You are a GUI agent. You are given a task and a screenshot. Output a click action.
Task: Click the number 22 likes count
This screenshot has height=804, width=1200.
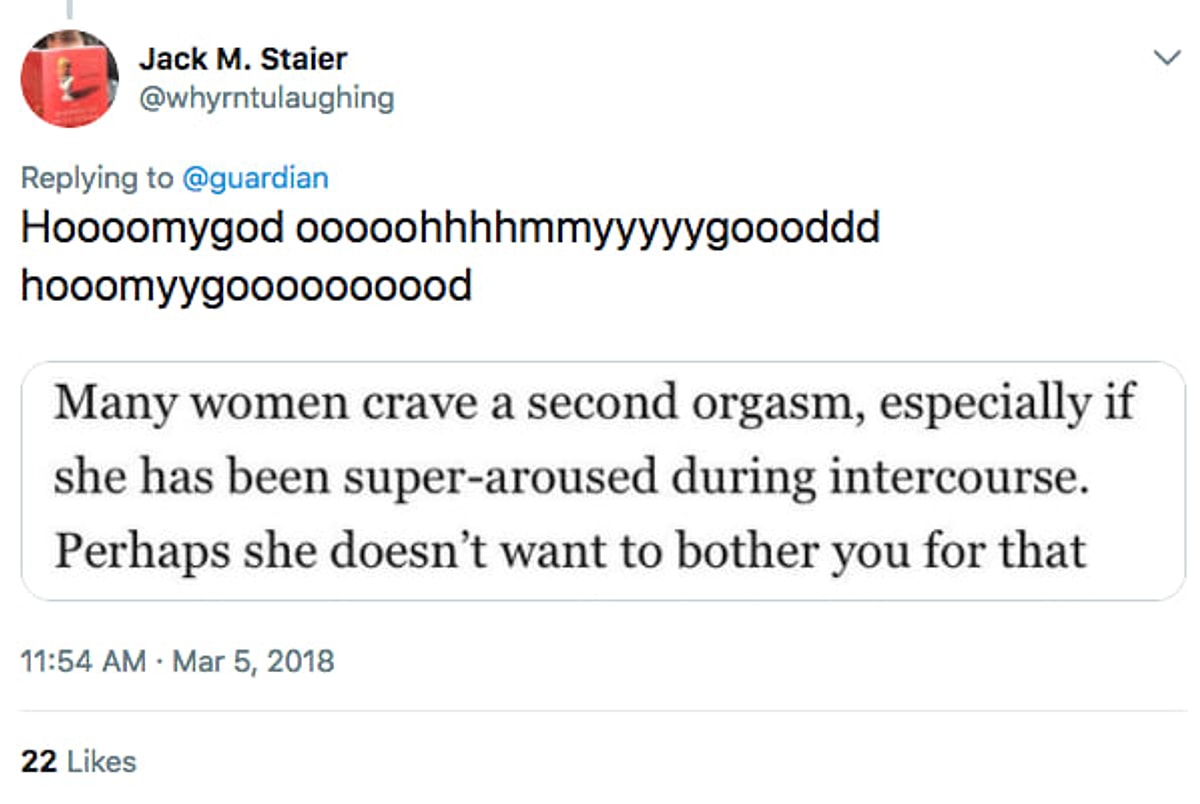[x=38, y=761]
